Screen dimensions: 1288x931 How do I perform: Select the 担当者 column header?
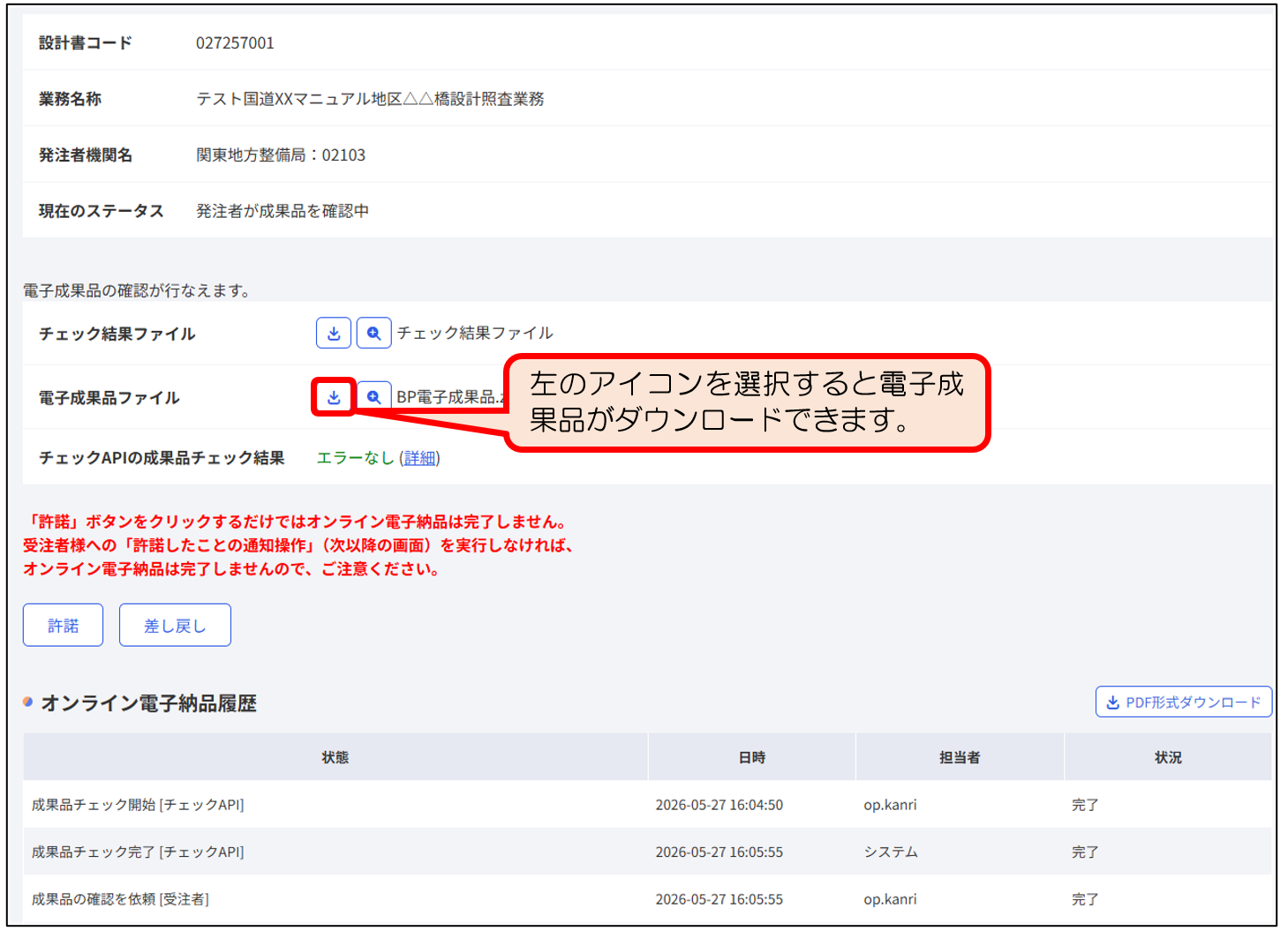pos(960,757)
